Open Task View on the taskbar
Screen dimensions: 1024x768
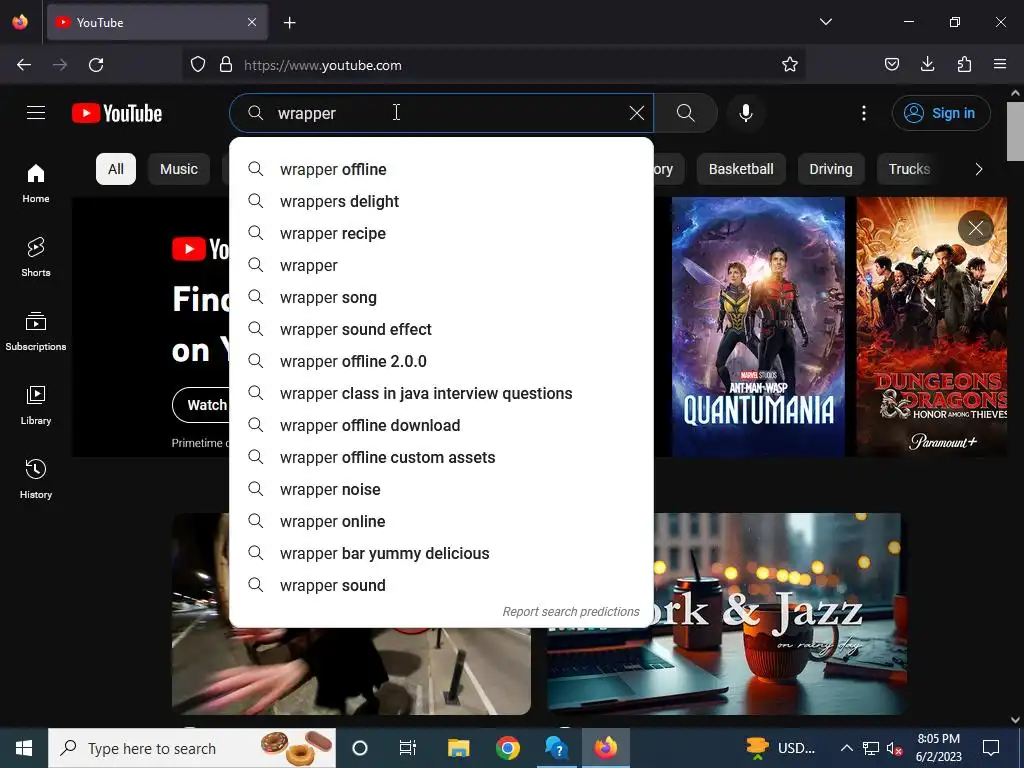point(408,748)
